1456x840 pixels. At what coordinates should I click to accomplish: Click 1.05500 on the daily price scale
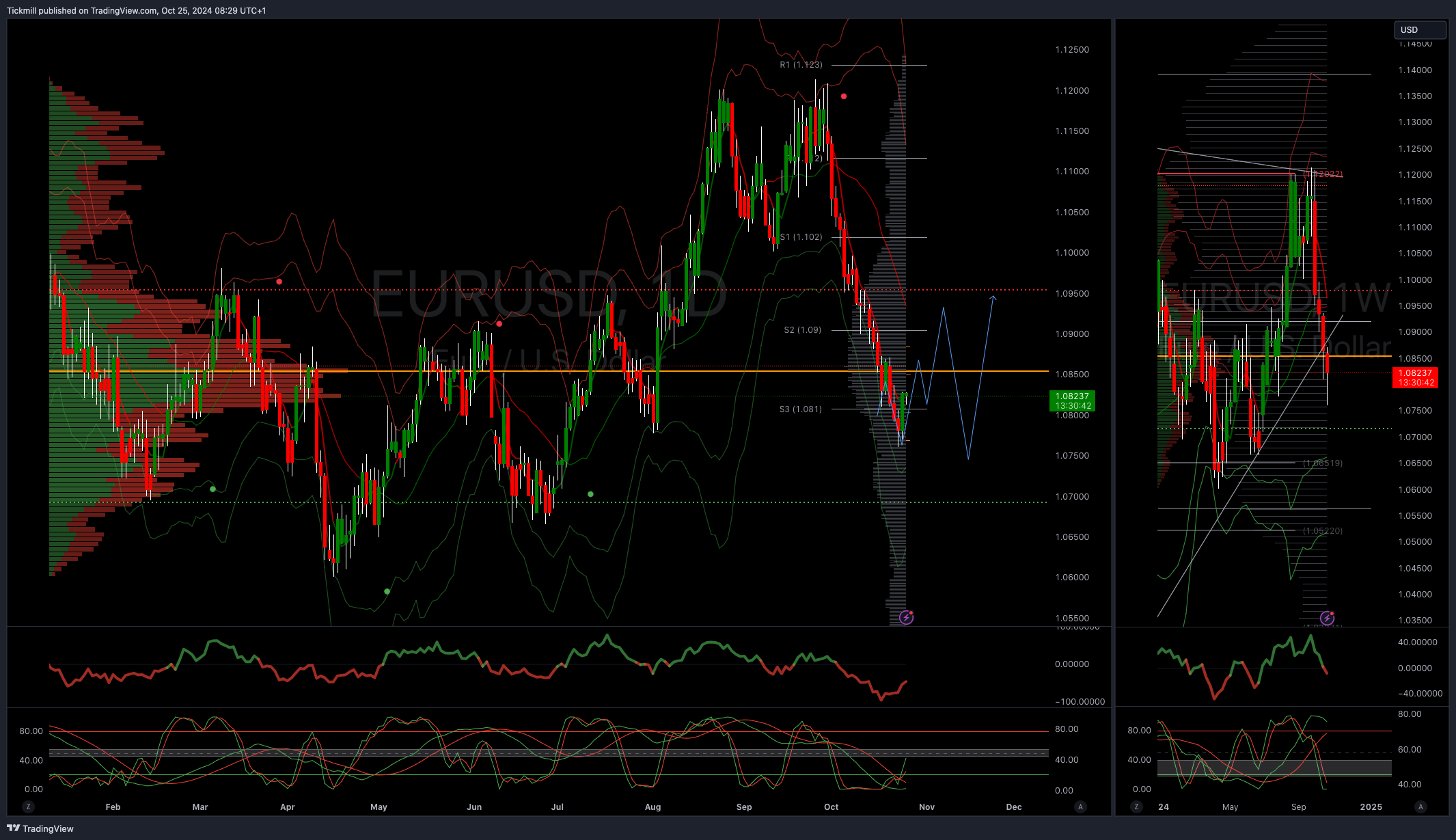[x=1072, y=619]
